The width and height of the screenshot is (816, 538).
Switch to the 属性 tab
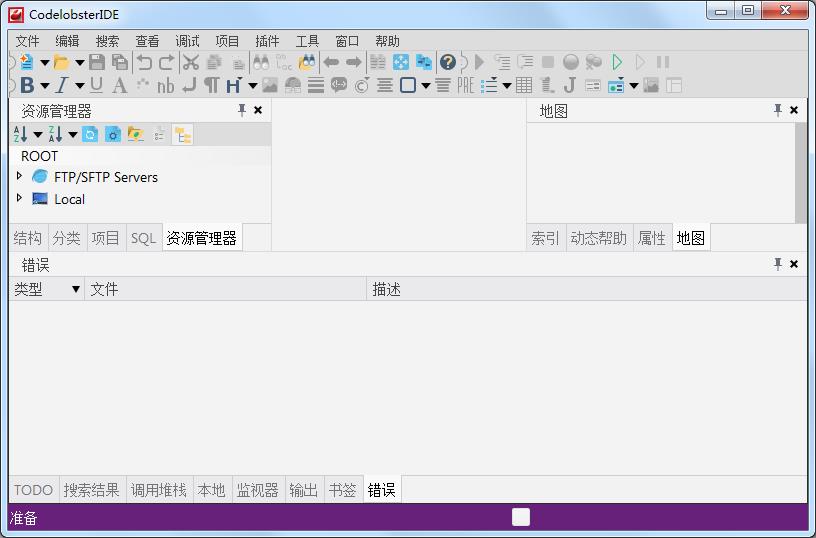click(x=652, y=238)
